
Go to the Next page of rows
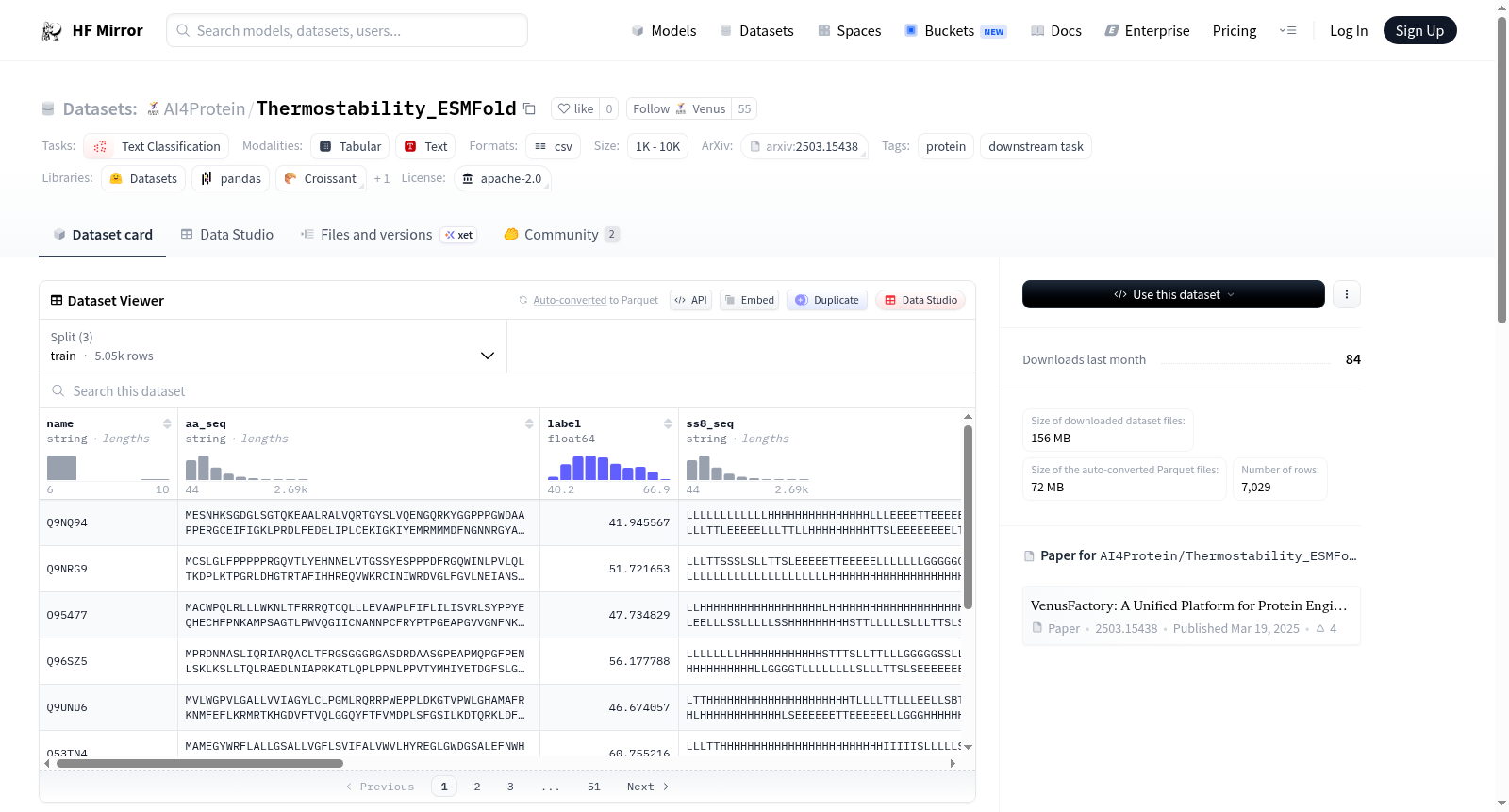pos(648,787)
